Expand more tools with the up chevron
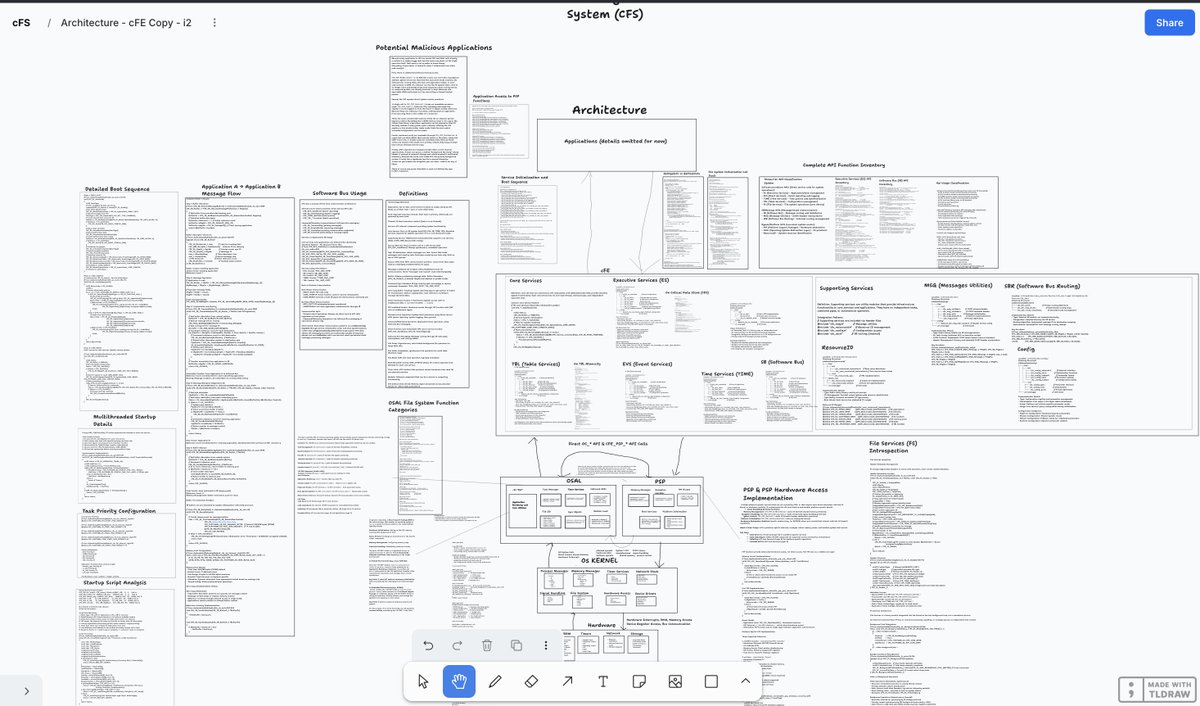 [x=745, y=681]
